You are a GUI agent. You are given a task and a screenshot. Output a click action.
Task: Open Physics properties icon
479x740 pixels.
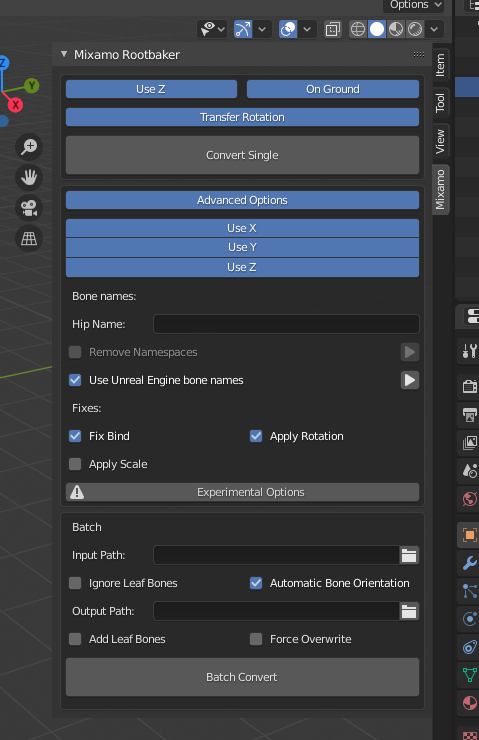(x=470, y=619)
